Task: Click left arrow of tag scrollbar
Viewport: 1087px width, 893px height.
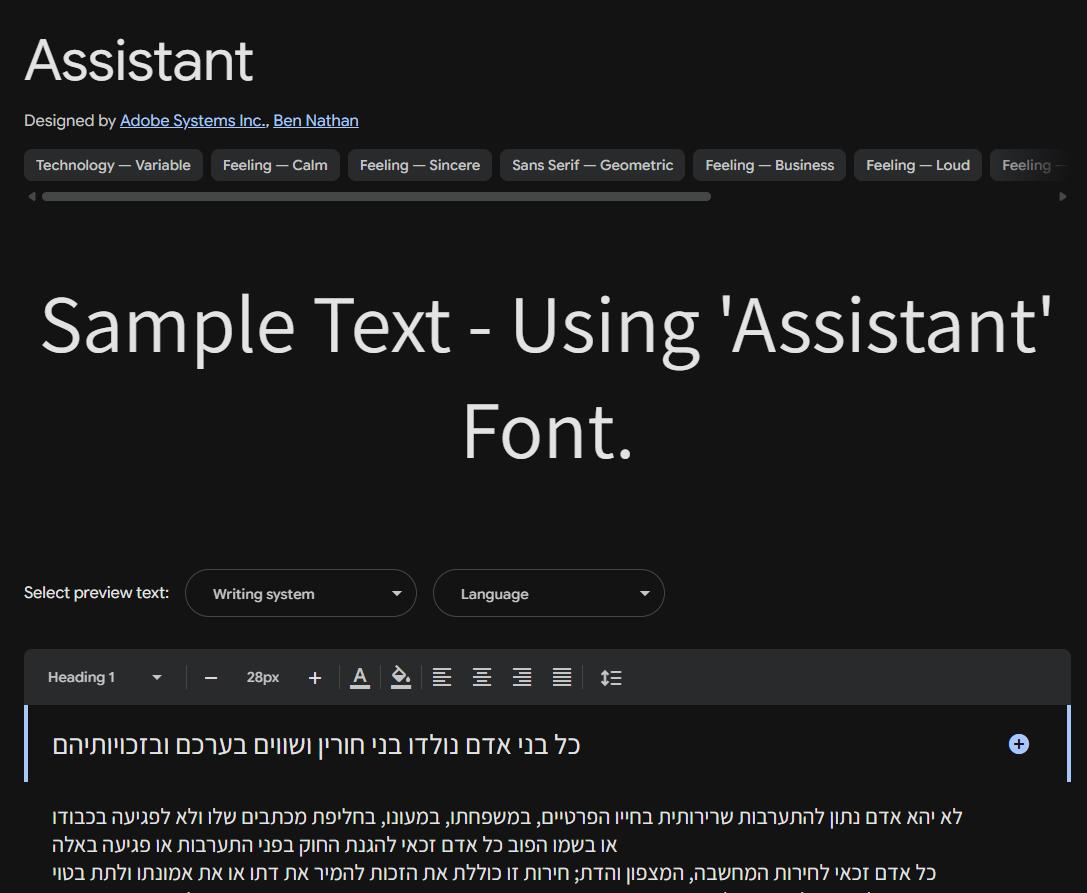Action: pos(31,197)
